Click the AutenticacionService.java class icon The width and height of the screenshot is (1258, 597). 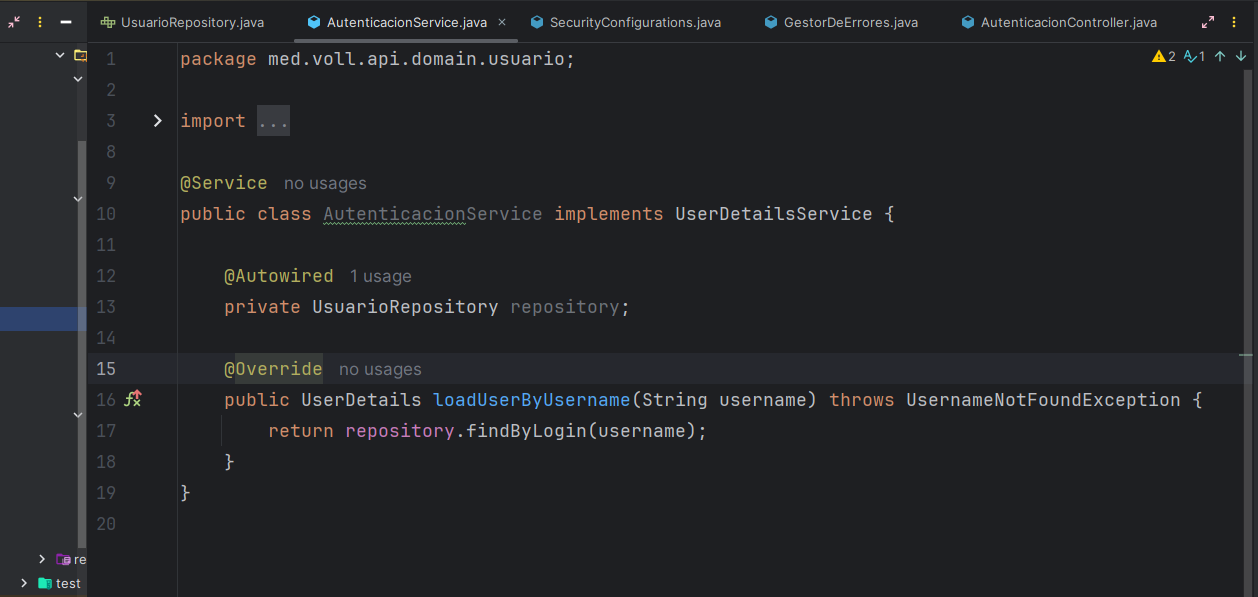click(314, 22)
